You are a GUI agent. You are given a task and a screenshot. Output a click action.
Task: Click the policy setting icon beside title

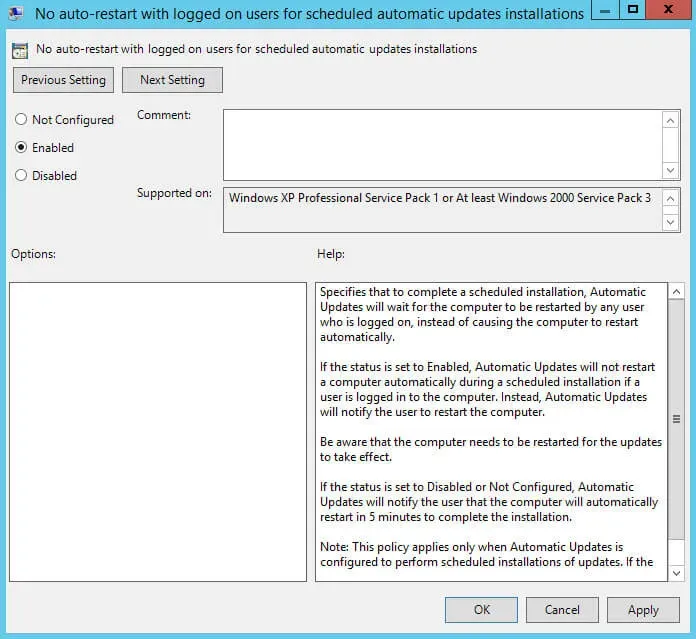pos(20,51)
